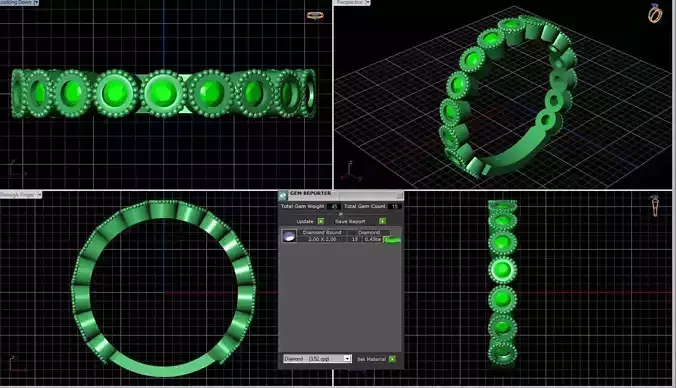This screenshot has height=388, width=676.
Task: Click the Gem Reporter panel icon
Action: coord(283,195)
